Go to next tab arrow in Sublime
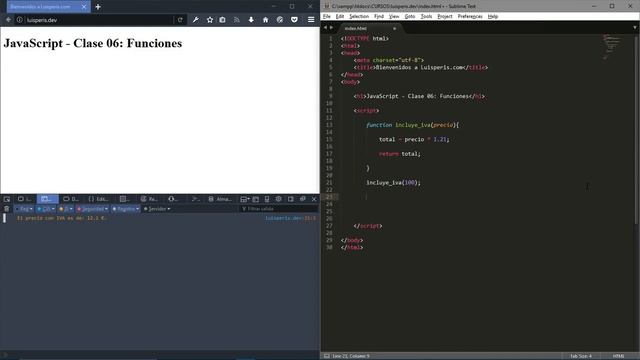This screenshot has height=360, width=640. (x=331, y=28)
